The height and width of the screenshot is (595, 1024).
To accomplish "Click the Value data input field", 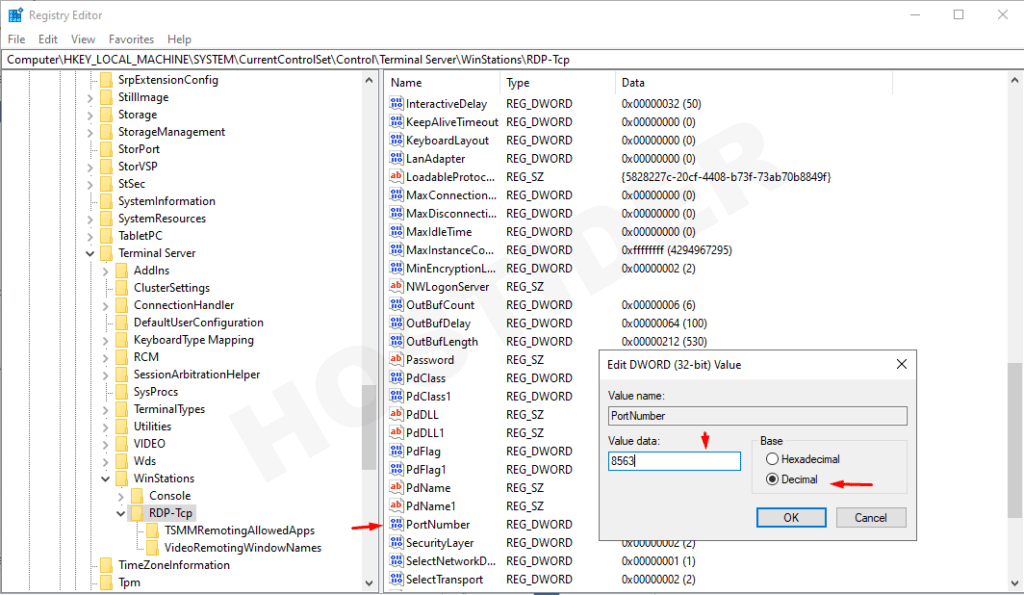I will point(673,461).
